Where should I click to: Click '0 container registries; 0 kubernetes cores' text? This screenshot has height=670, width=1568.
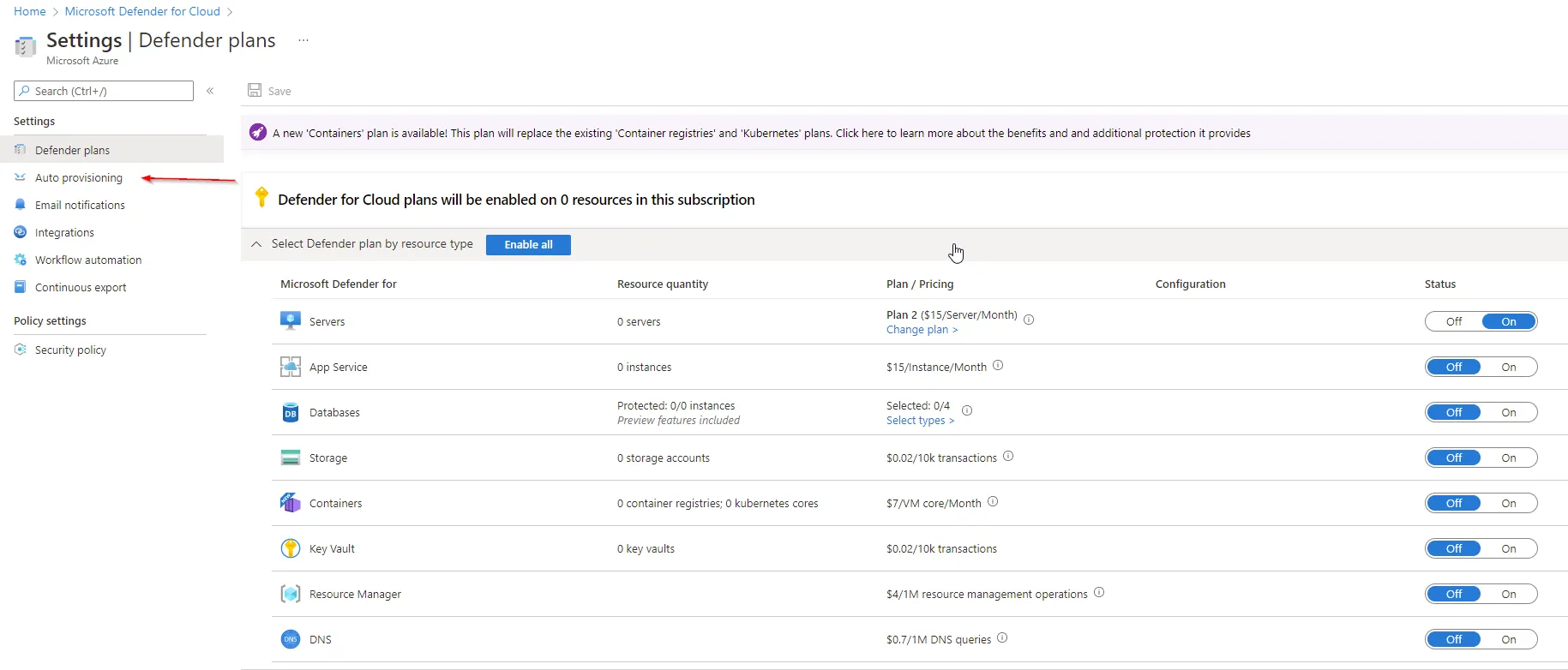click(718, 504)
